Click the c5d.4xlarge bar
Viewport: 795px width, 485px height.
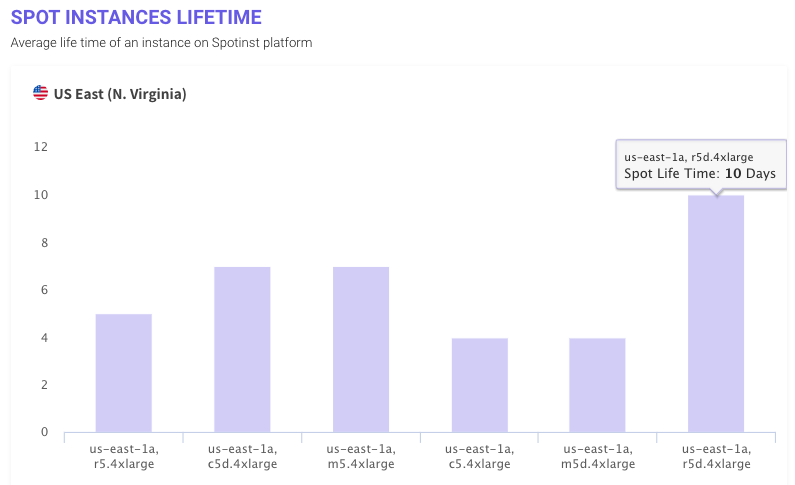pyautogui.click(x=242, y=349)
